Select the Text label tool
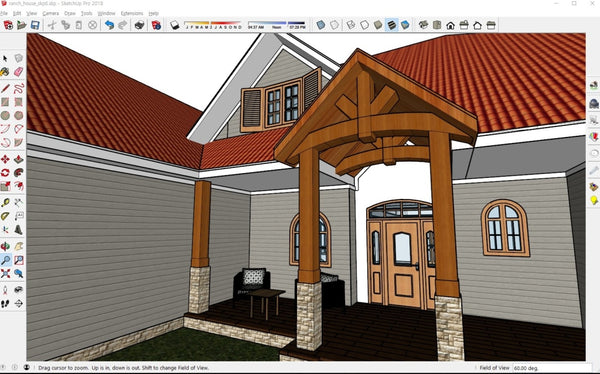The image size is (600, 374). pyautogui.click(x=18, y=216)
